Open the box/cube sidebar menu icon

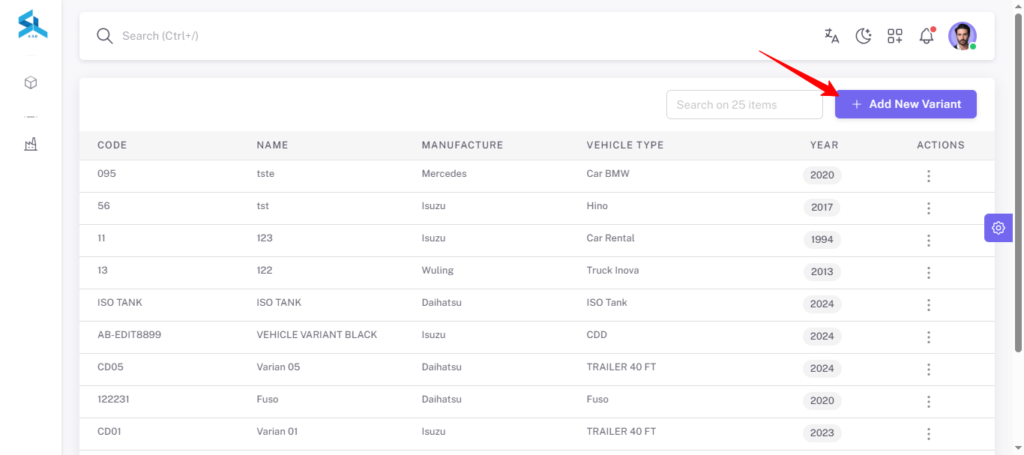click(31, 83)
